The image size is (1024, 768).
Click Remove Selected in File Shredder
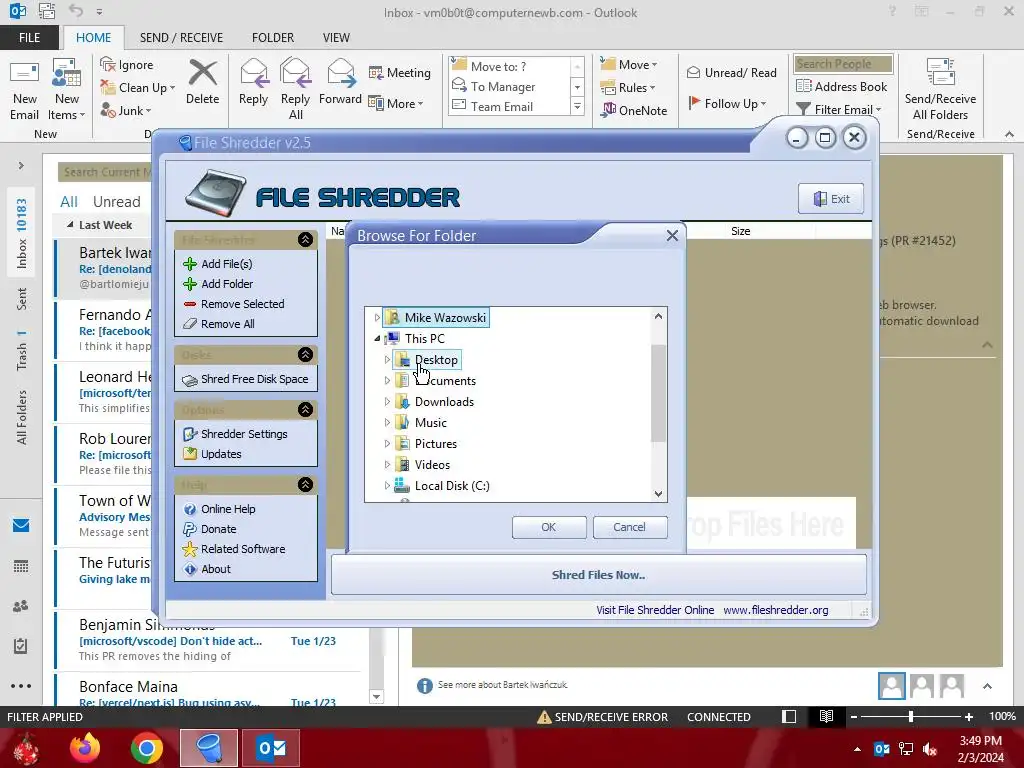click(x=234, y=304)
